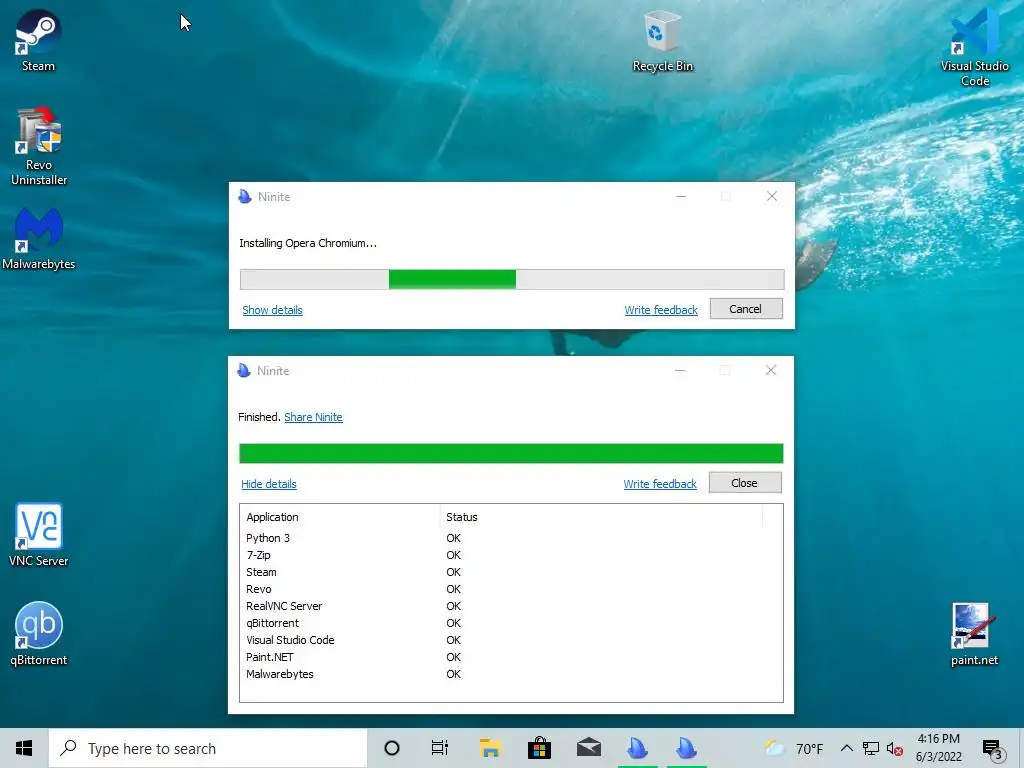
Task: Open network status tray icon
Action: tap(871, 748)
